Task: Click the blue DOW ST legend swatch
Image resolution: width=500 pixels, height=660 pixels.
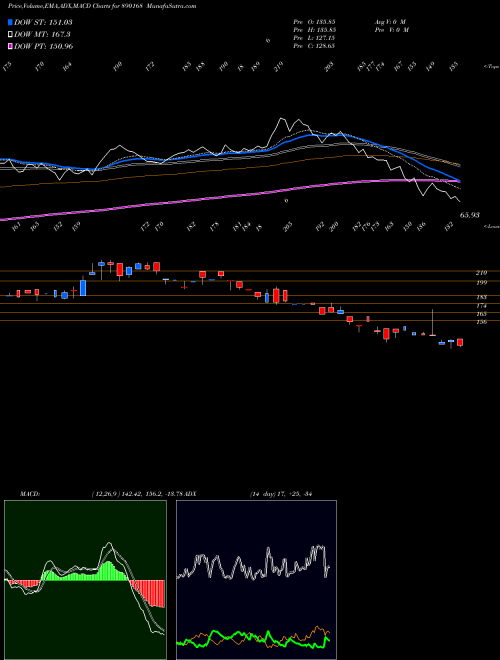Action: (x=10, y=22)
